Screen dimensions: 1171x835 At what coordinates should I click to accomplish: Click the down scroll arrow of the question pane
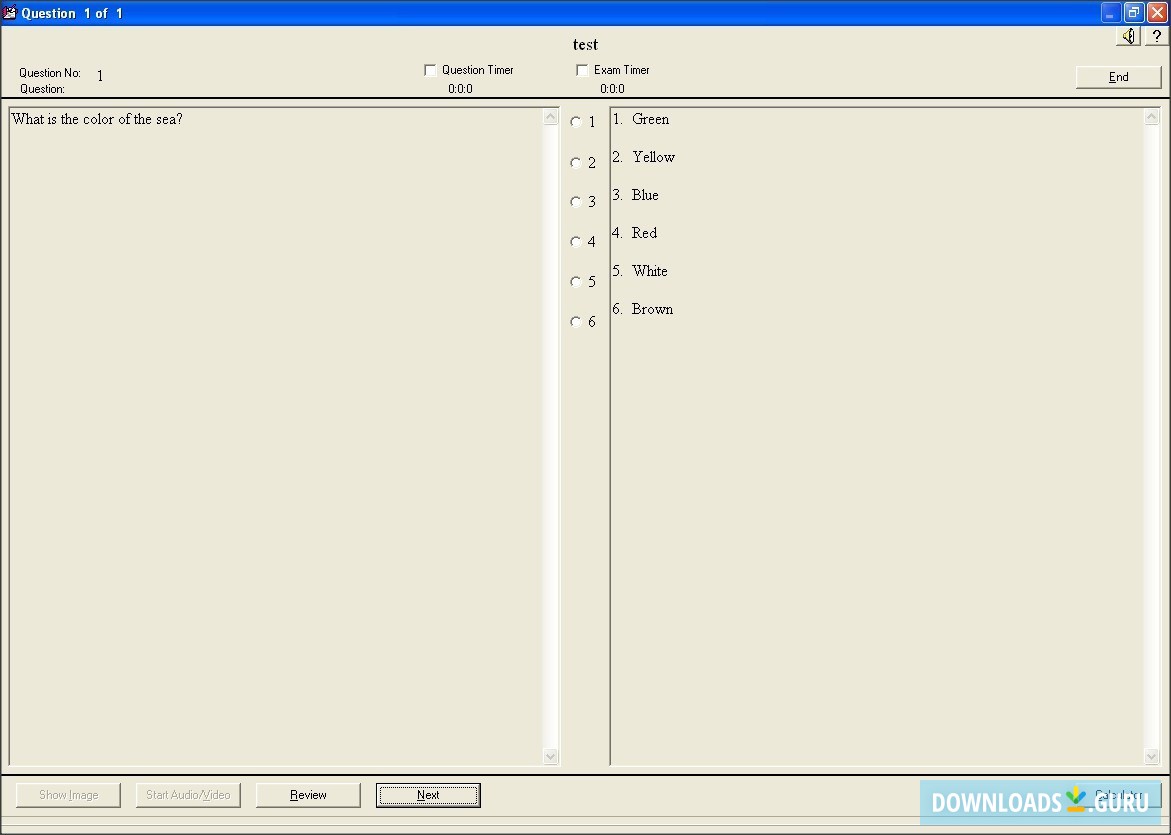(551, 757)
